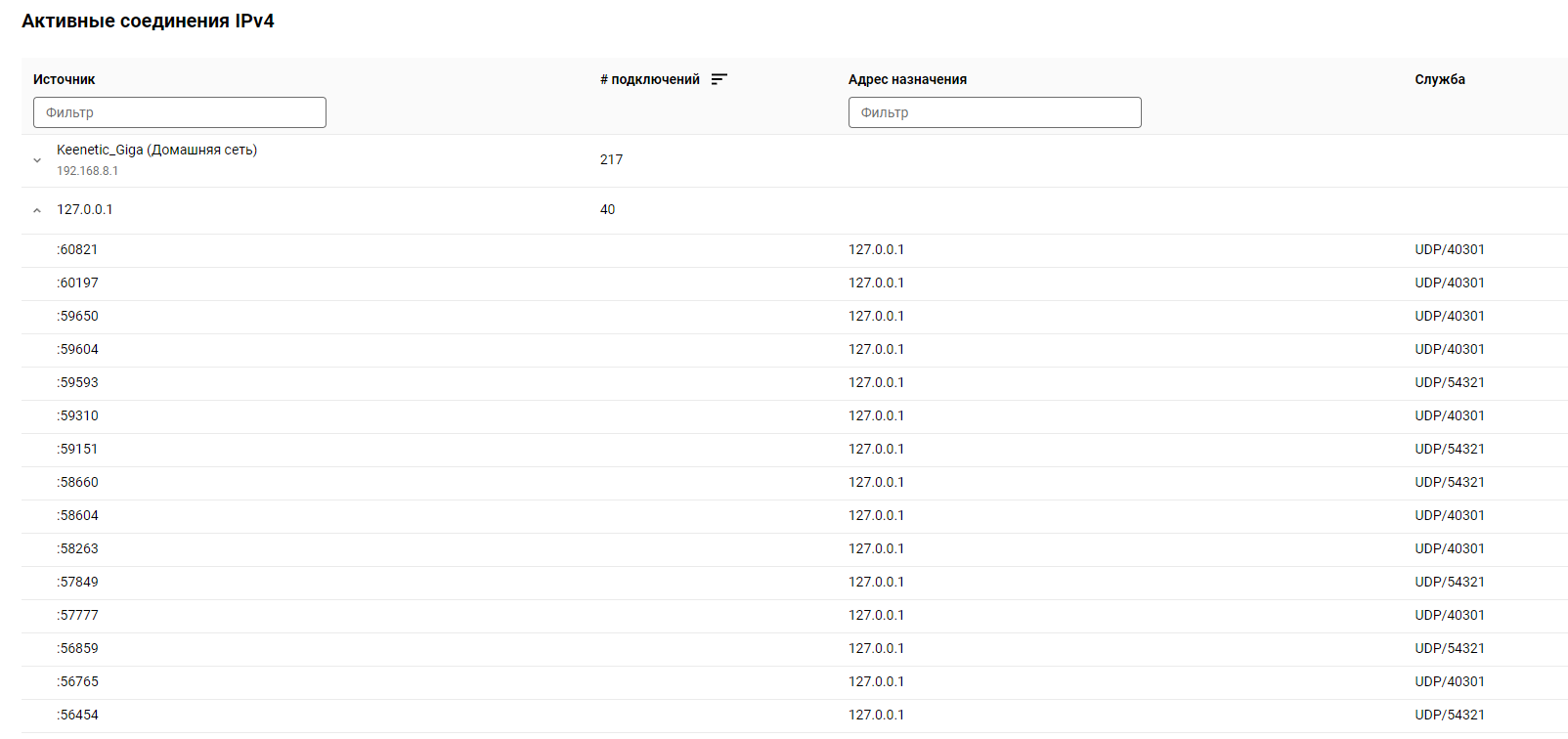
Task: Click UDP/54321 service in :59151 row
Action: 1450,449
